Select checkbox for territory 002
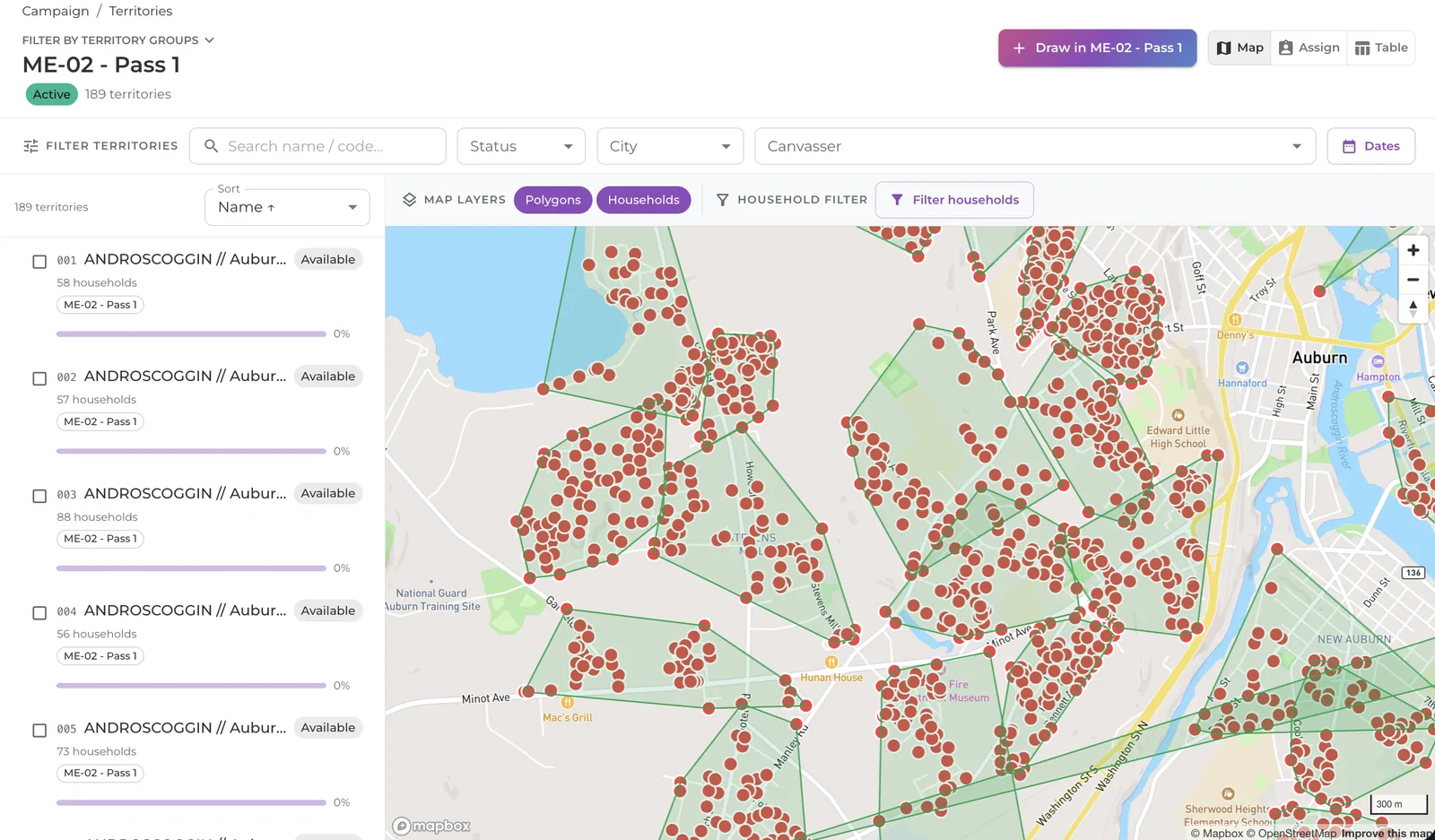1435x840 pixels. tap(39, 378)
